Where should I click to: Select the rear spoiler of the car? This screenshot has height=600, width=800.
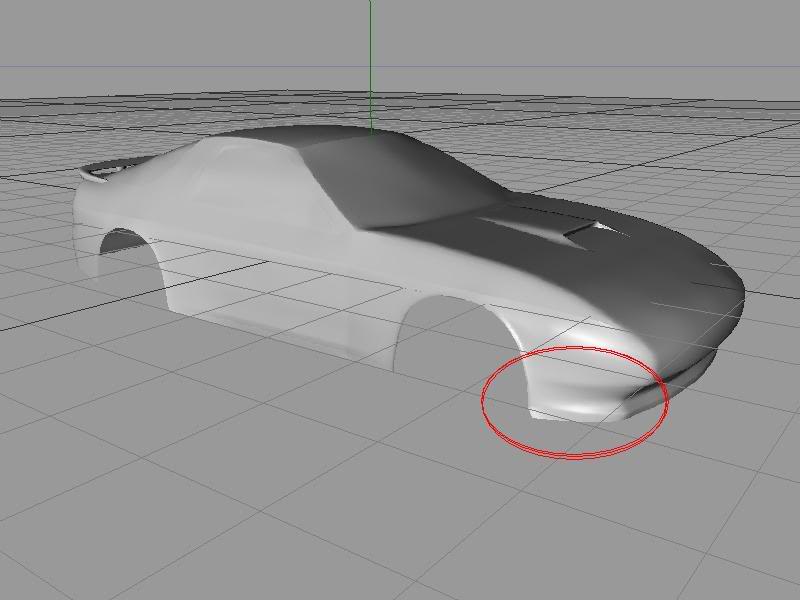(x=100, y=174)
